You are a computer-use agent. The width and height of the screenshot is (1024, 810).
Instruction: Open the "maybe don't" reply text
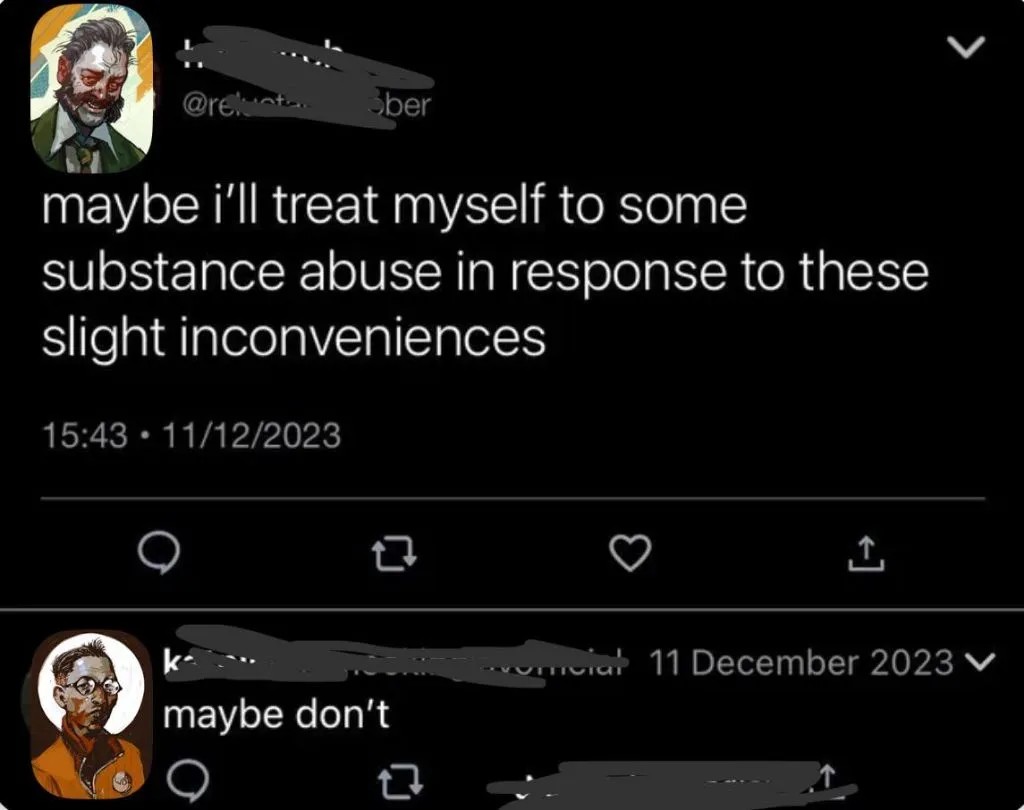[276, 714]
